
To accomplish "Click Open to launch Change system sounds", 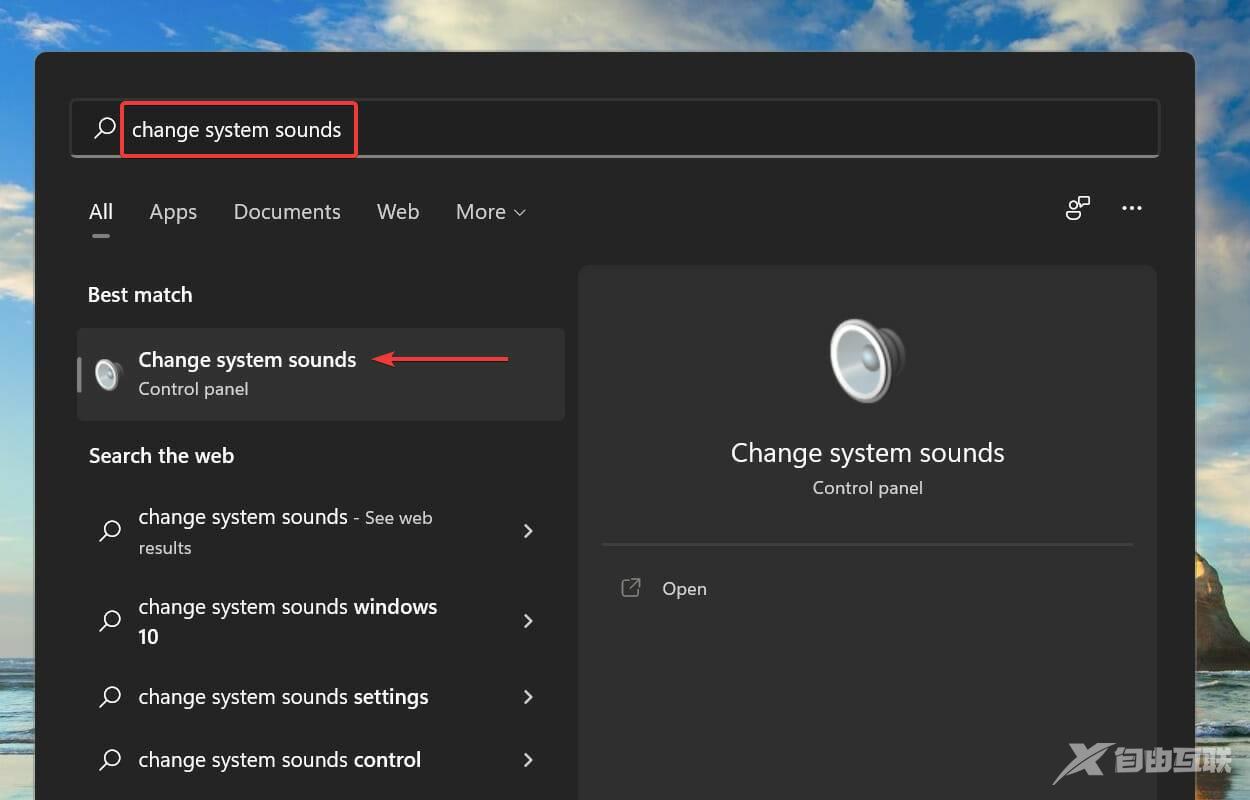I will pyautogui.click(x=684, y=588).
